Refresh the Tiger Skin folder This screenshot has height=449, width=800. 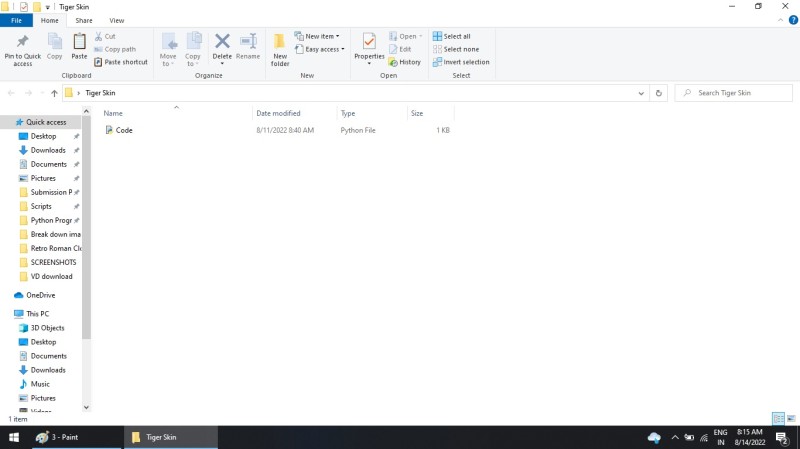(x=659, y=93)
